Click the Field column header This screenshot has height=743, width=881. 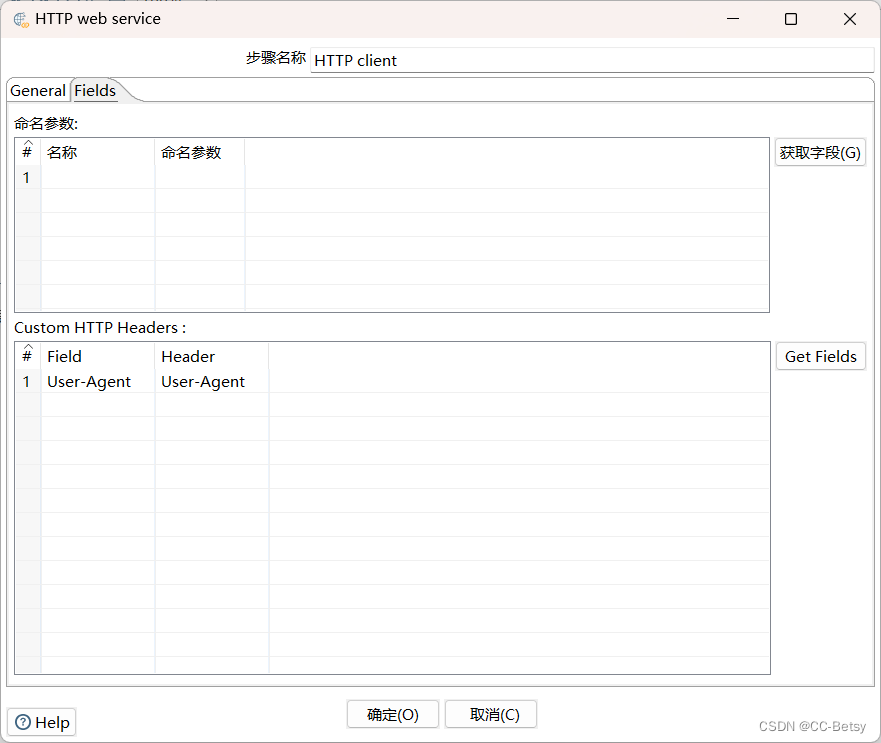[64, 356]
